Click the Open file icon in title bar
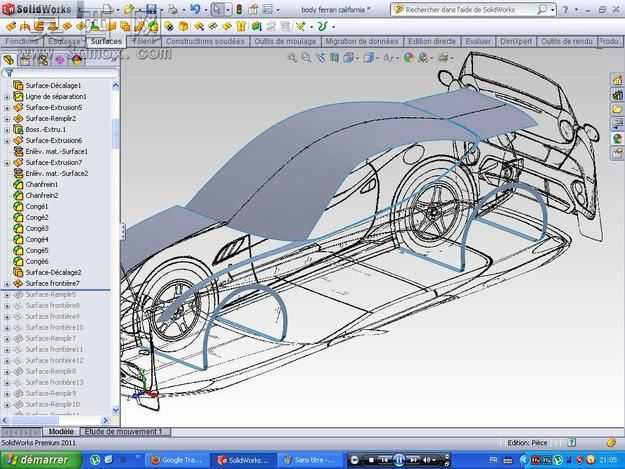The height and width of the screenshot is (469, 625). (x=129, y=9)
